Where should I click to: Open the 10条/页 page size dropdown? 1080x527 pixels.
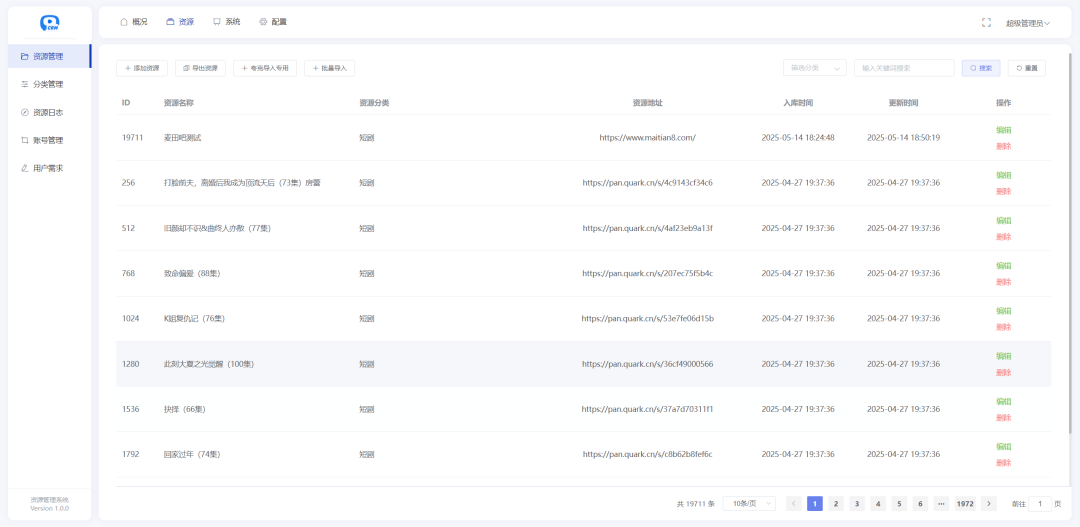coord(749,504)
